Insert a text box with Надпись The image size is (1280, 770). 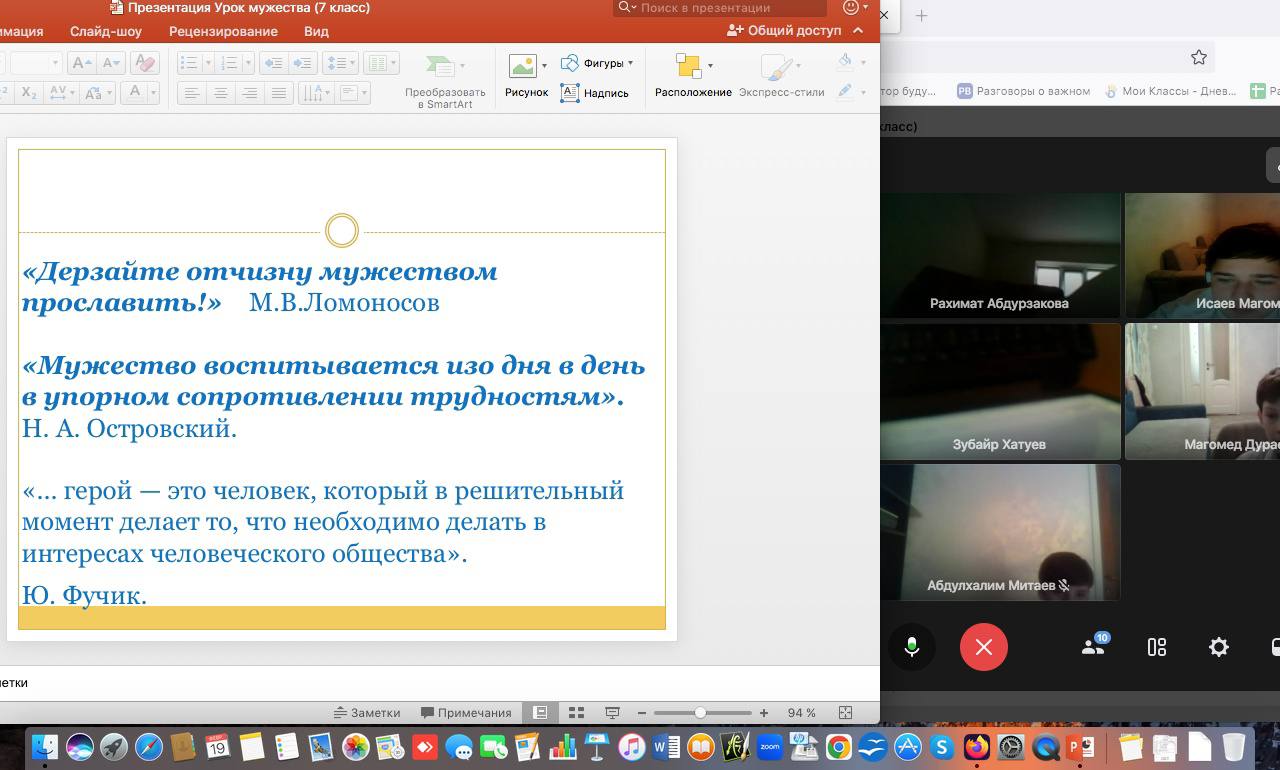click(x=595, y=93)
